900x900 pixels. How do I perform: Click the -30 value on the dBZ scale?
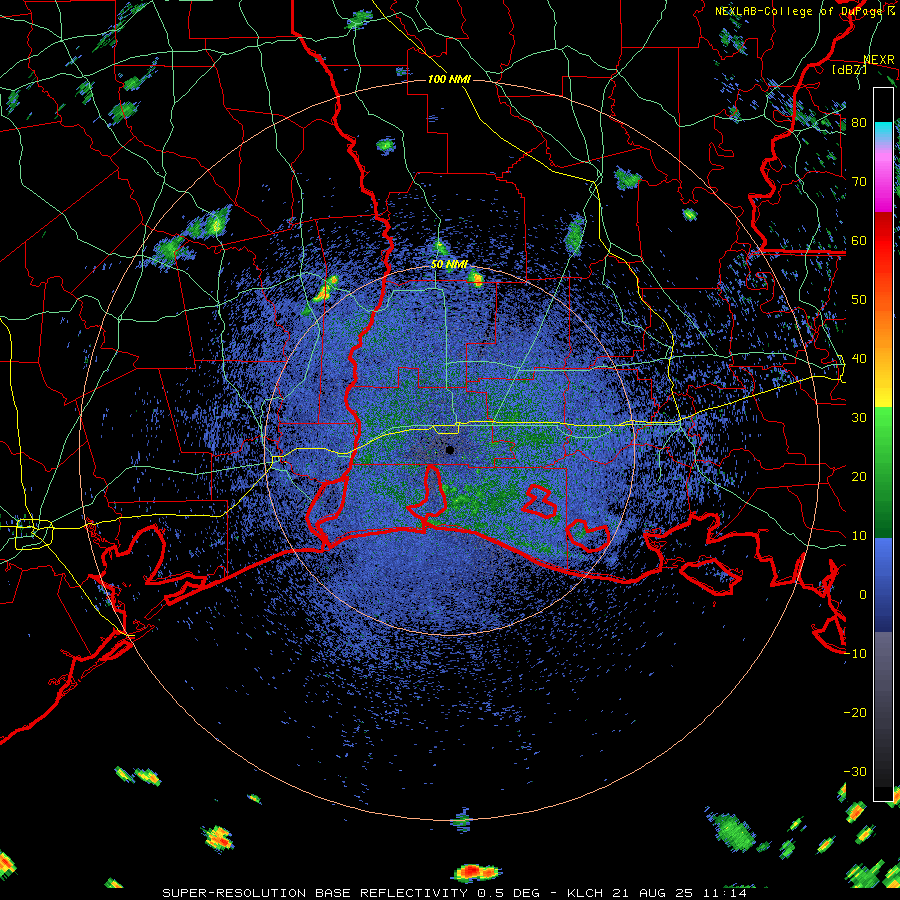pos(855,771)
